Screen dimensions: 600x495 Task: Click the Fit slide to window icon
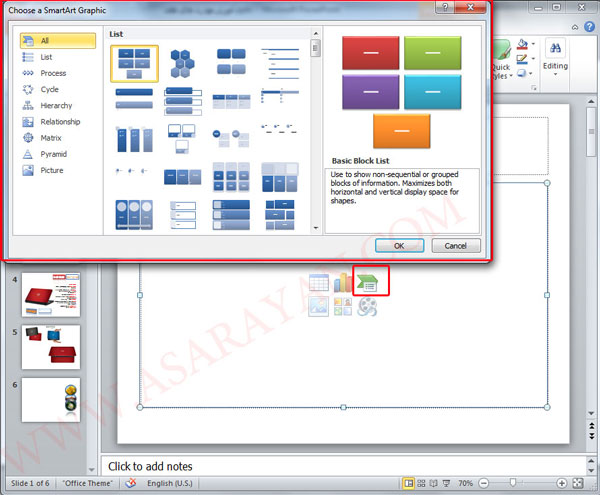pos(578,484)
